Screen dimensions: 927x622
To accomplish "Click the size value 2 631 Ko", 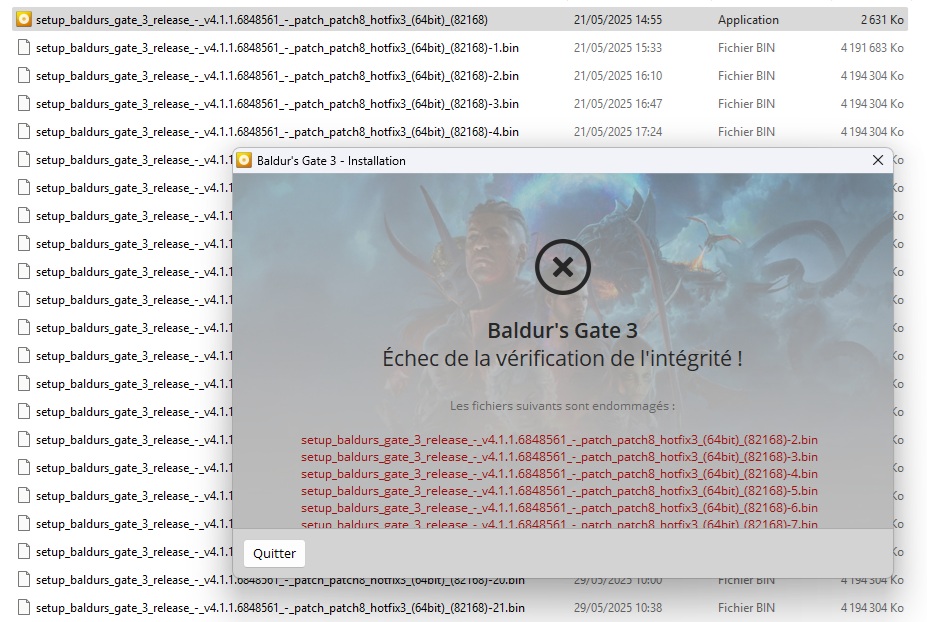I will pos(882,20).
